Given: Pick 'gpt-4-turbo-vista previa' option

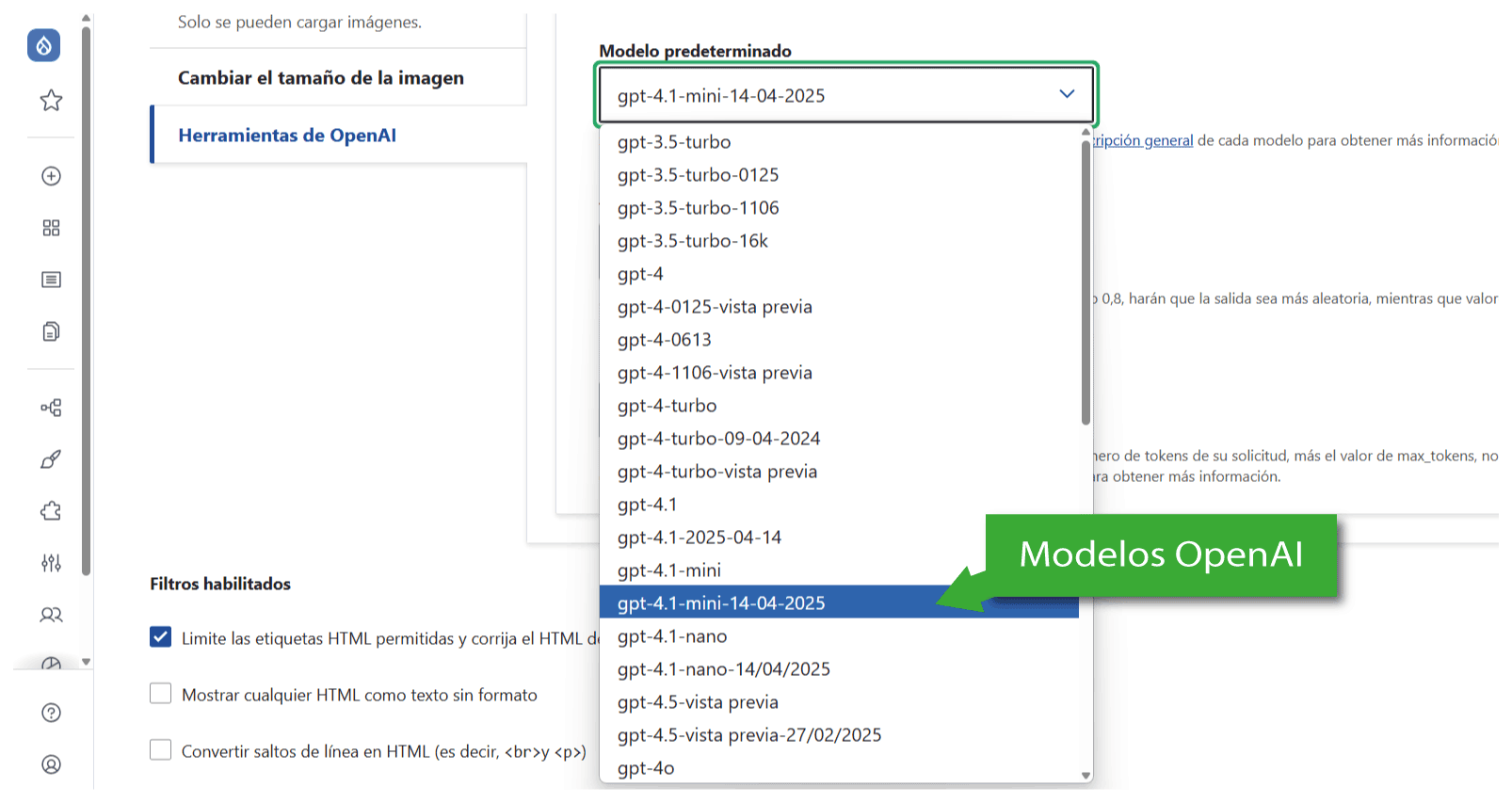Looking at the screenshot, I should 839,472.
